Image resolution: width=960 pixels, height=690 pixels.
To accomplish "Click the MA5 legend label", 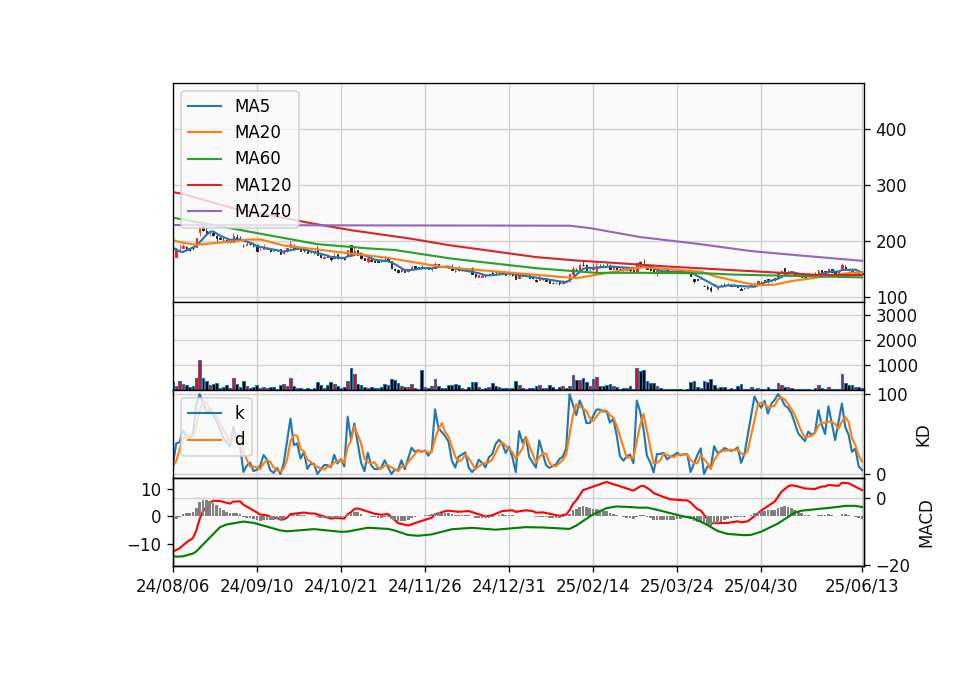I will coord(252,106).
